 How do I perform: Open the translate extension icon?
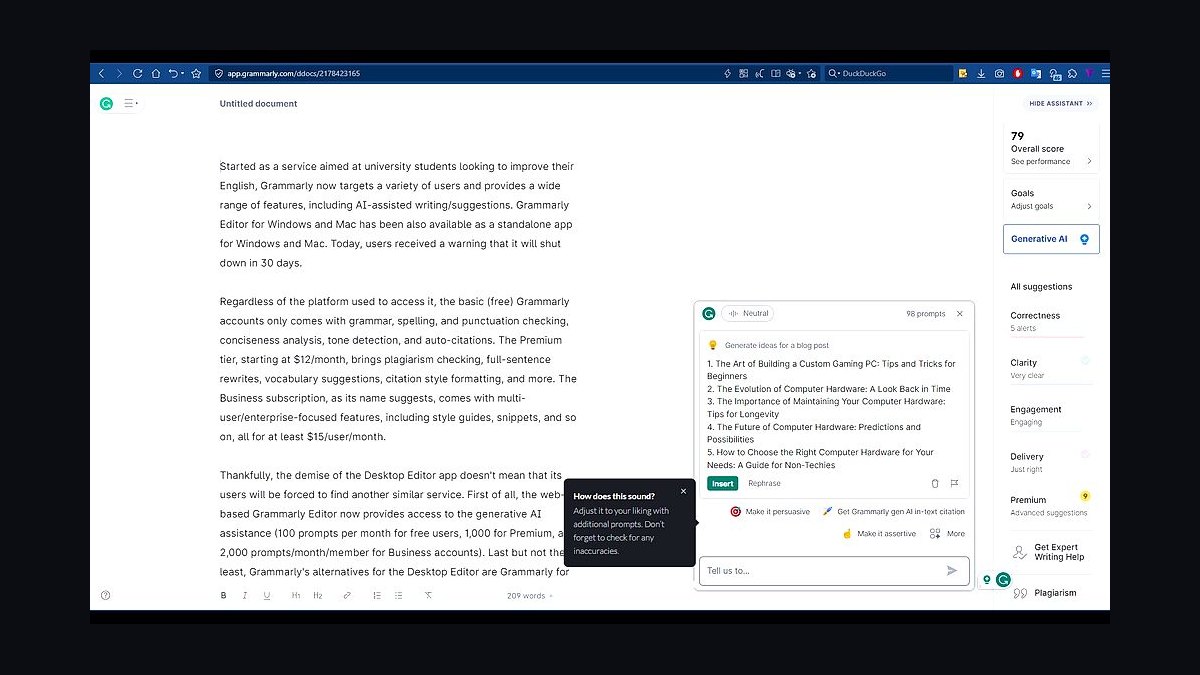tap(1036, 73)
